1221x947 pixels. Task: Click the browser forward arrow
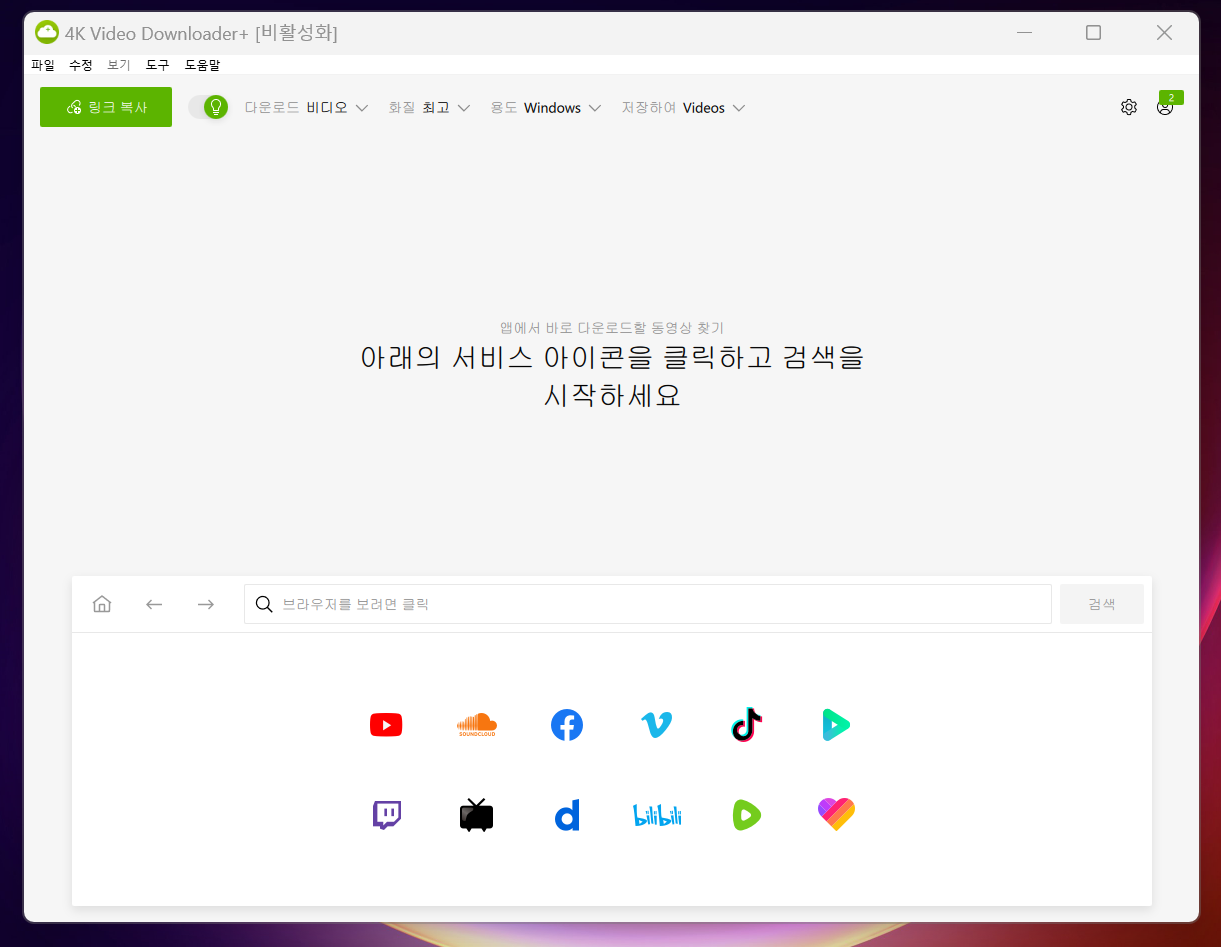tap(206, 604)
